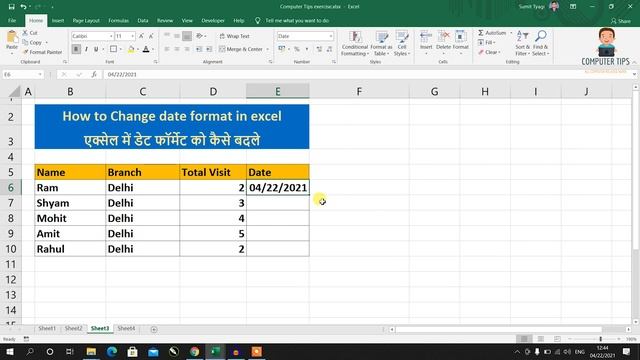Open Number group dialog launcher
The width and height of the screenshot is (640, 360).
coord(334,62)
